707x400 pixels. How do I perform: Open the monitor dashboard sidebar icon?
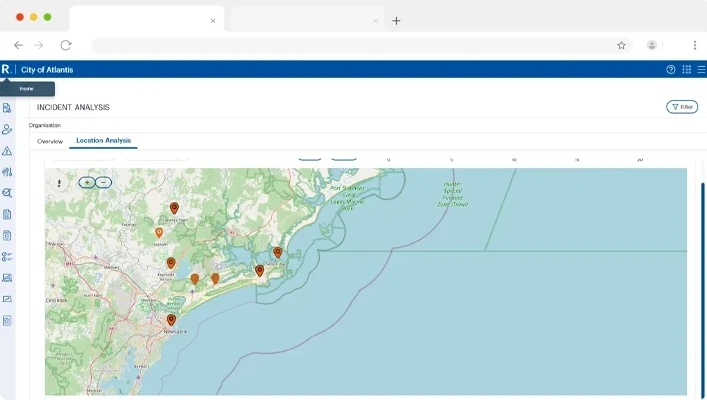point(7,278)
